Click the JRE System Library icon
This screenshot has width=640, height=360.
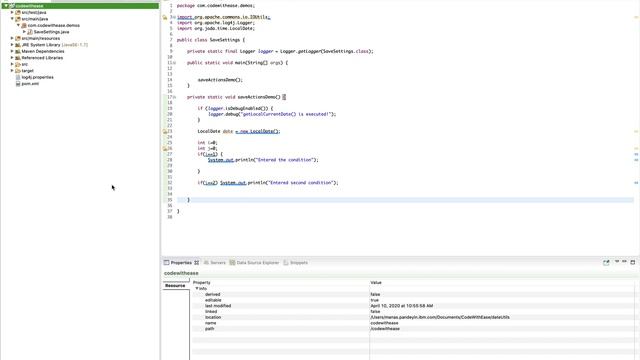[x=18, y=45]
